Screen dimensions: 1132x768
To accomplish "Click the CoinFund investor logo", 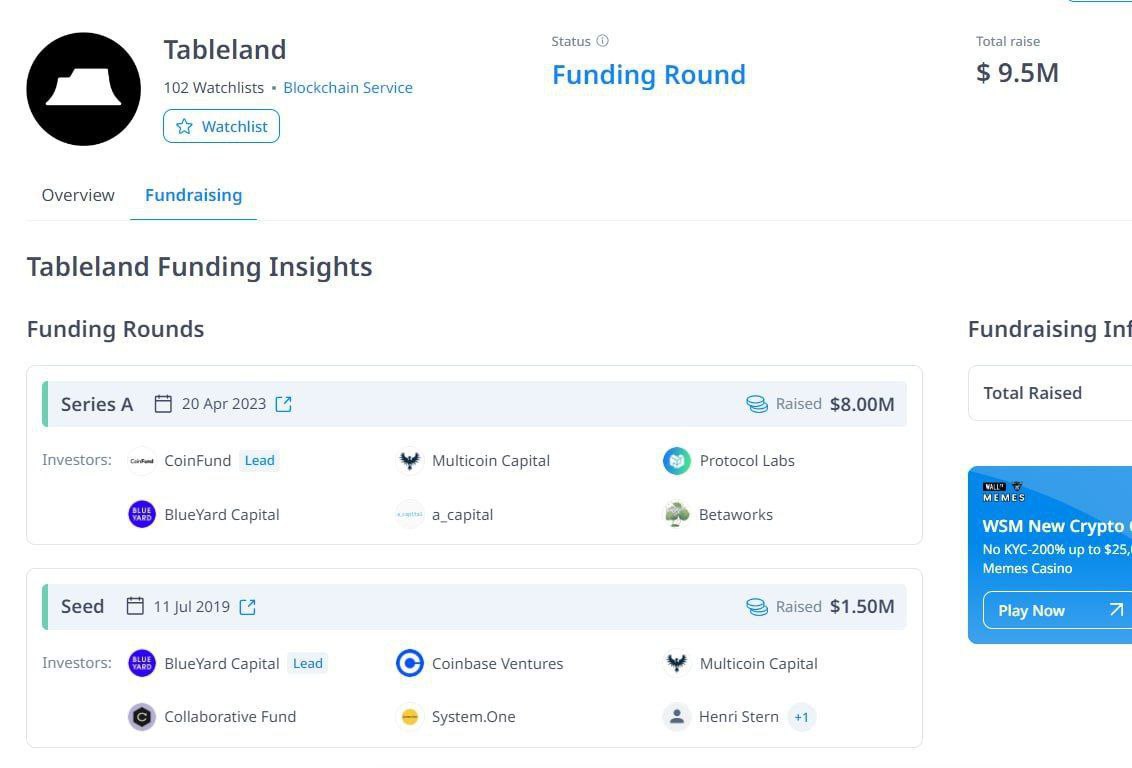I will tap(142, 461).
